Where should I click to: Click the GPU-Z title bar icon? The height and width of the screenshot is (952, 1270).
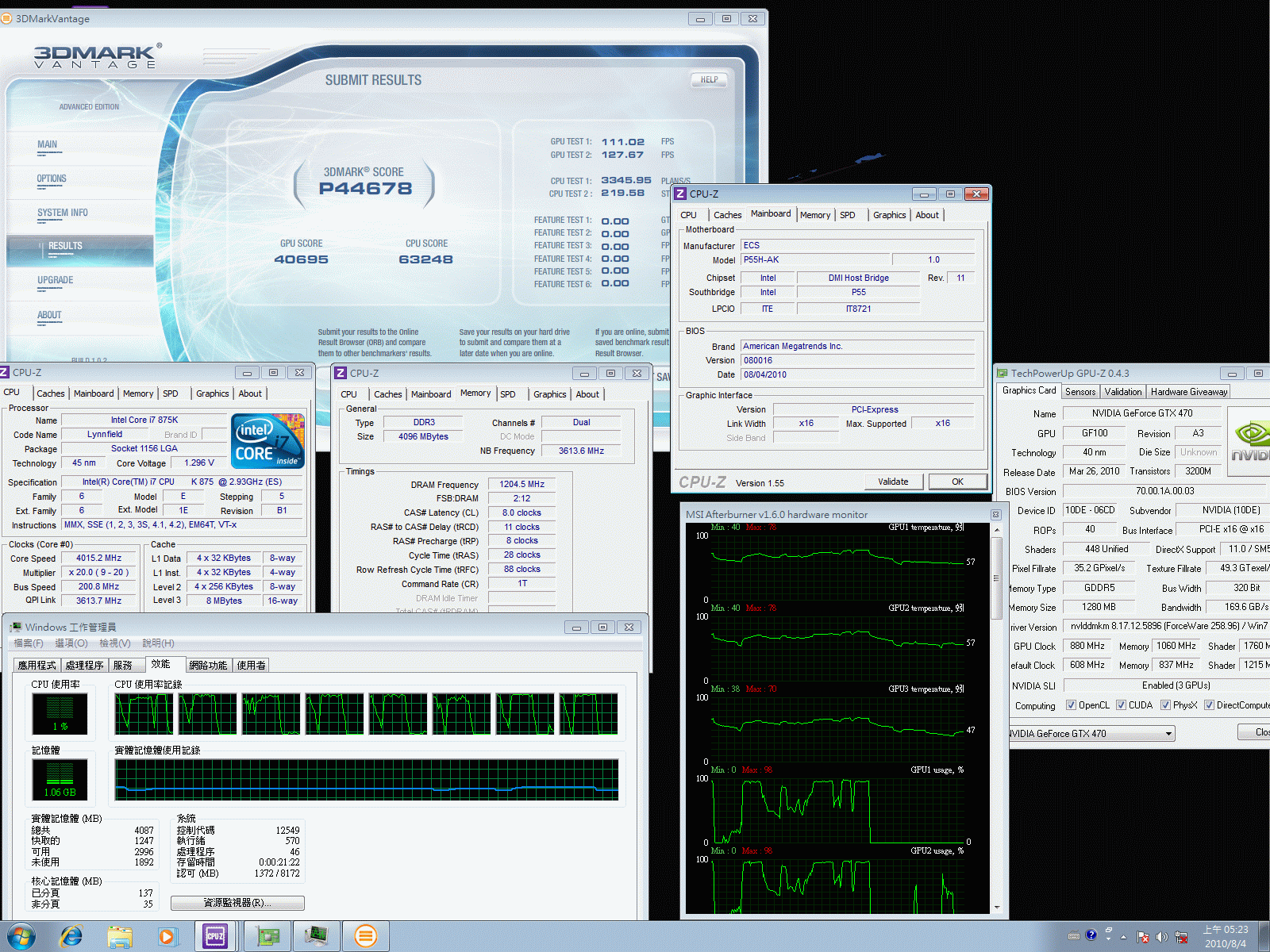click(1003, 373)
